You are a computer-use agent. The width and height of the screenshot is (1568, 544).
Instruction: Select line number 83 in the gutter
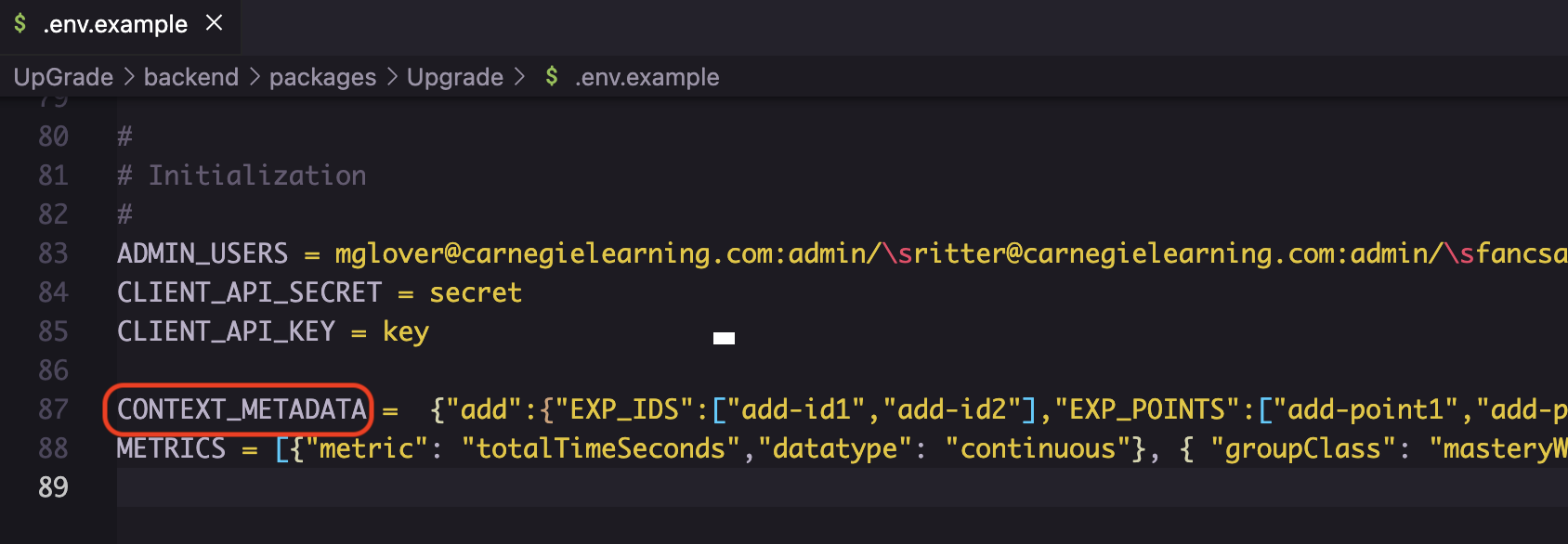53,253
